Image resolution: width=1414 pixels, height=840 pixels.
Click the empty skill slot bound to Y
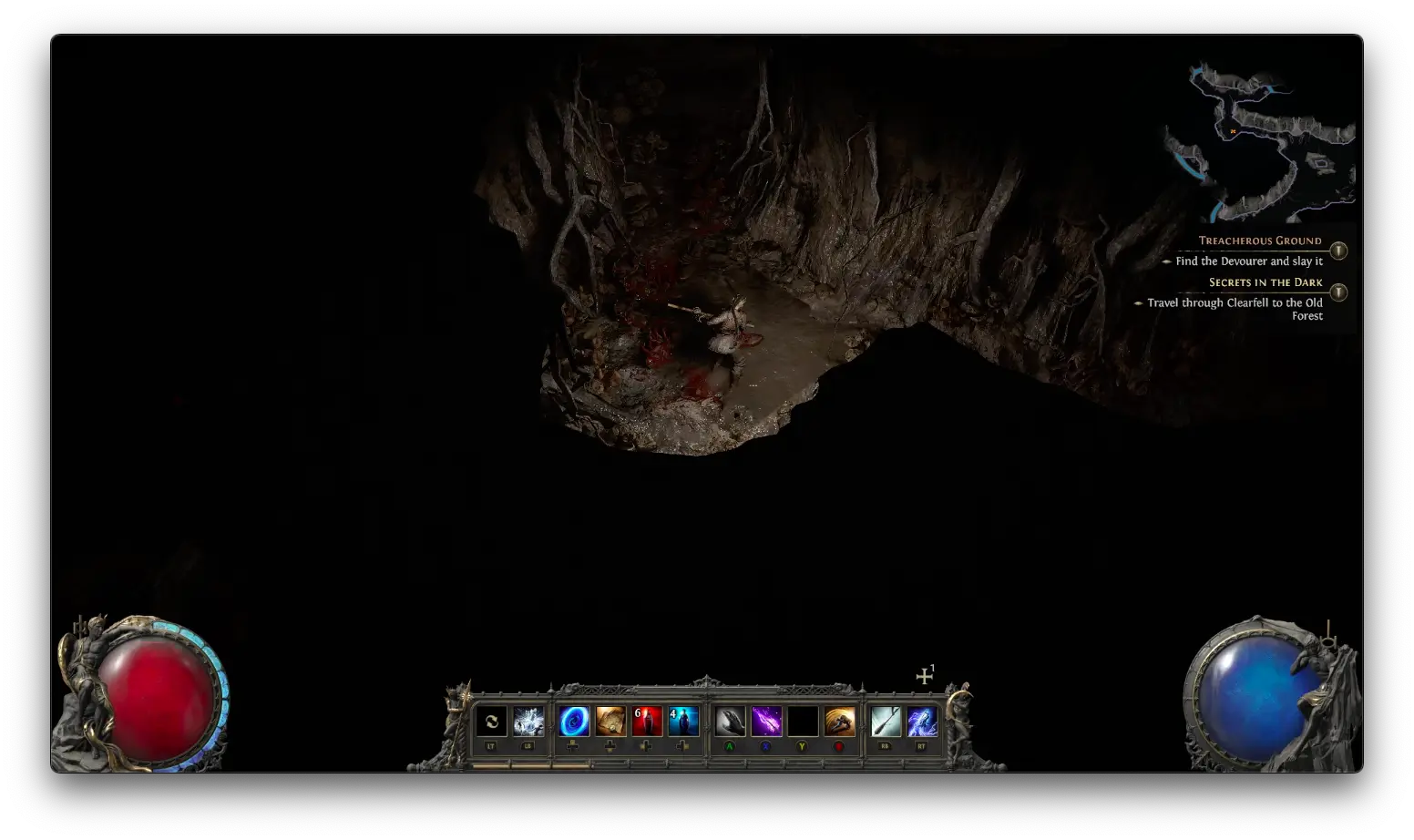tap(803, 722)
